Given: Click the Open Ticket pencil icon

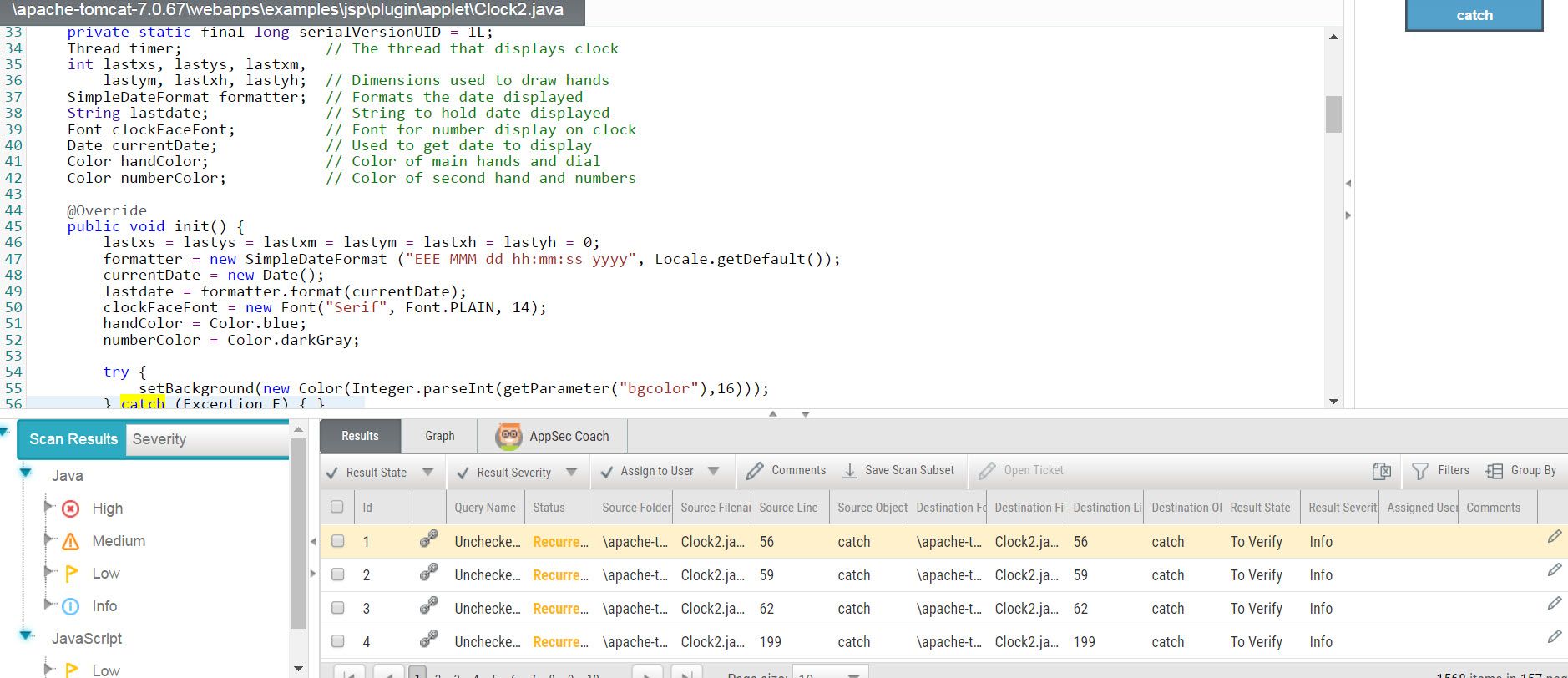Looking at the screenshot, I should tap(987, 471).
